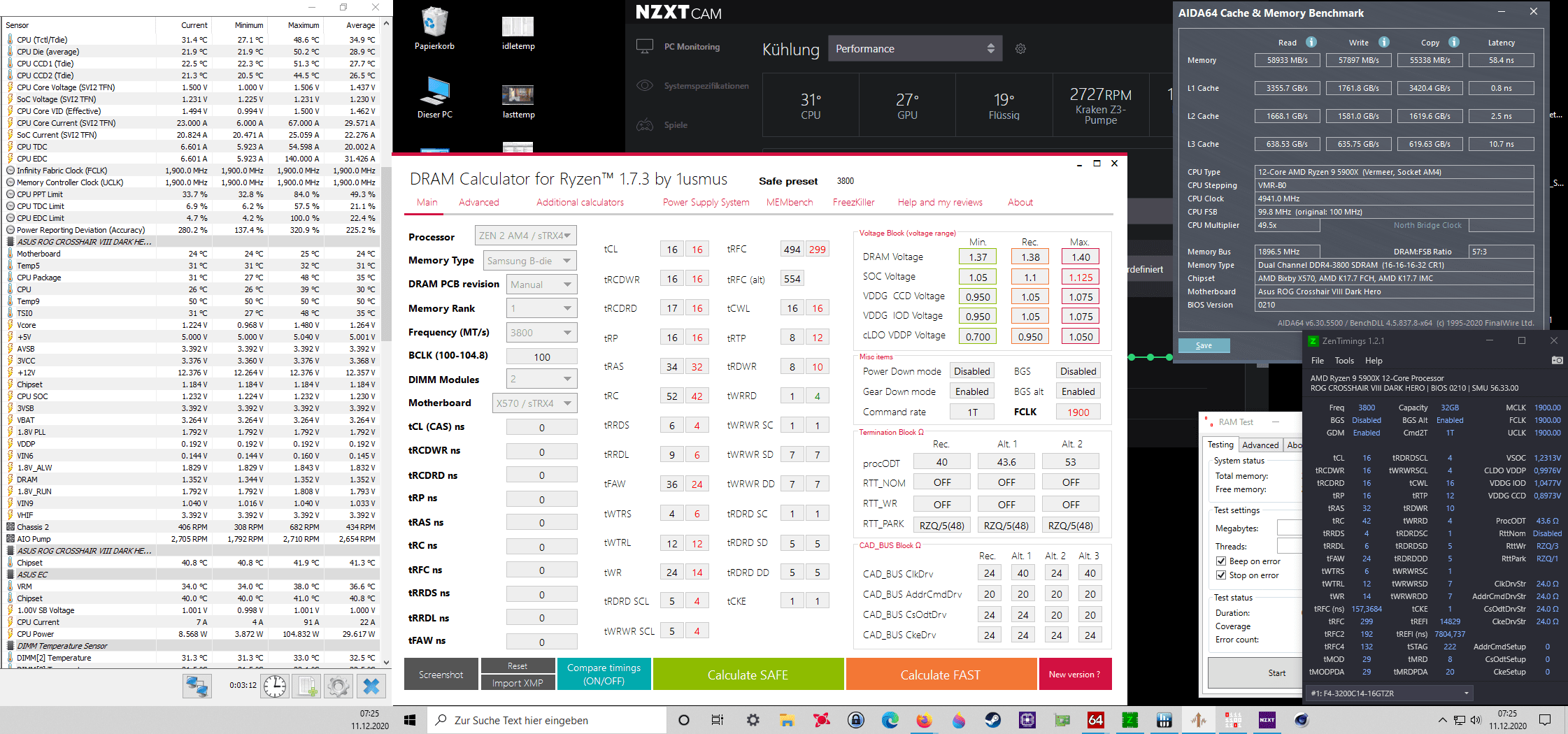
Task: Open Help and my reviews tab
Action: [940, 203]
